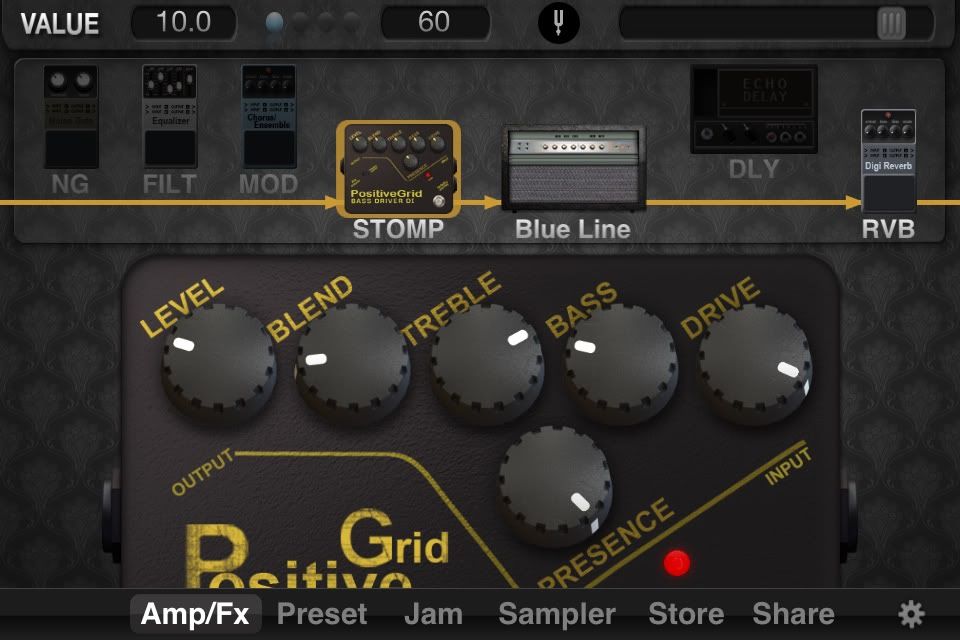Toggle the red pedal power LED
Screen dimensions: 960x640
[x=677, y=563]
